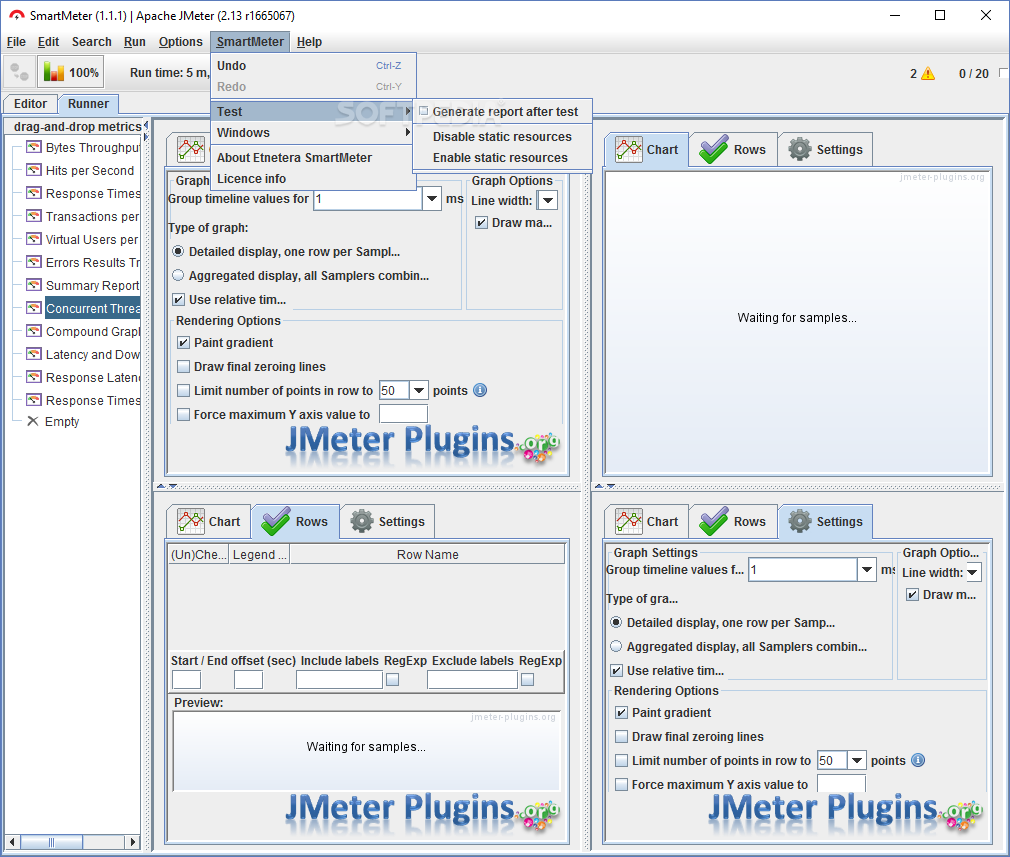
Task: Click Force maximum Y axis field bottom-right
Action: coord(841,784)
